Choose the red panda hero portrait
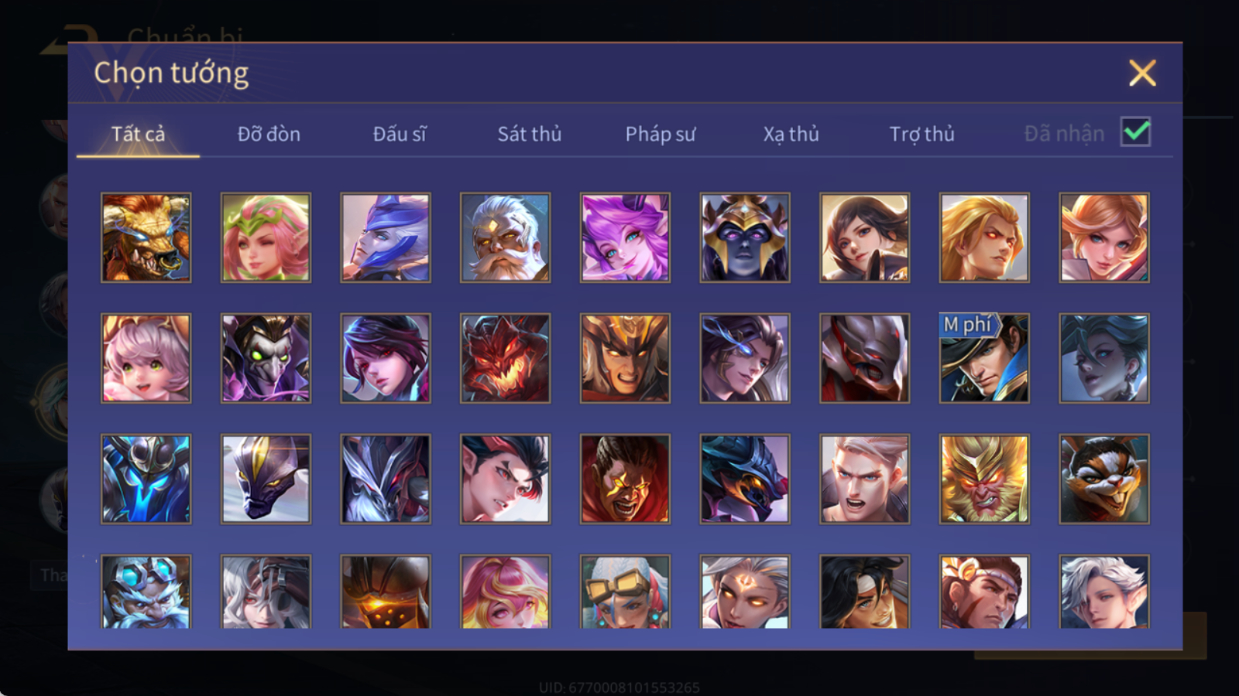 click(1104, 479)
